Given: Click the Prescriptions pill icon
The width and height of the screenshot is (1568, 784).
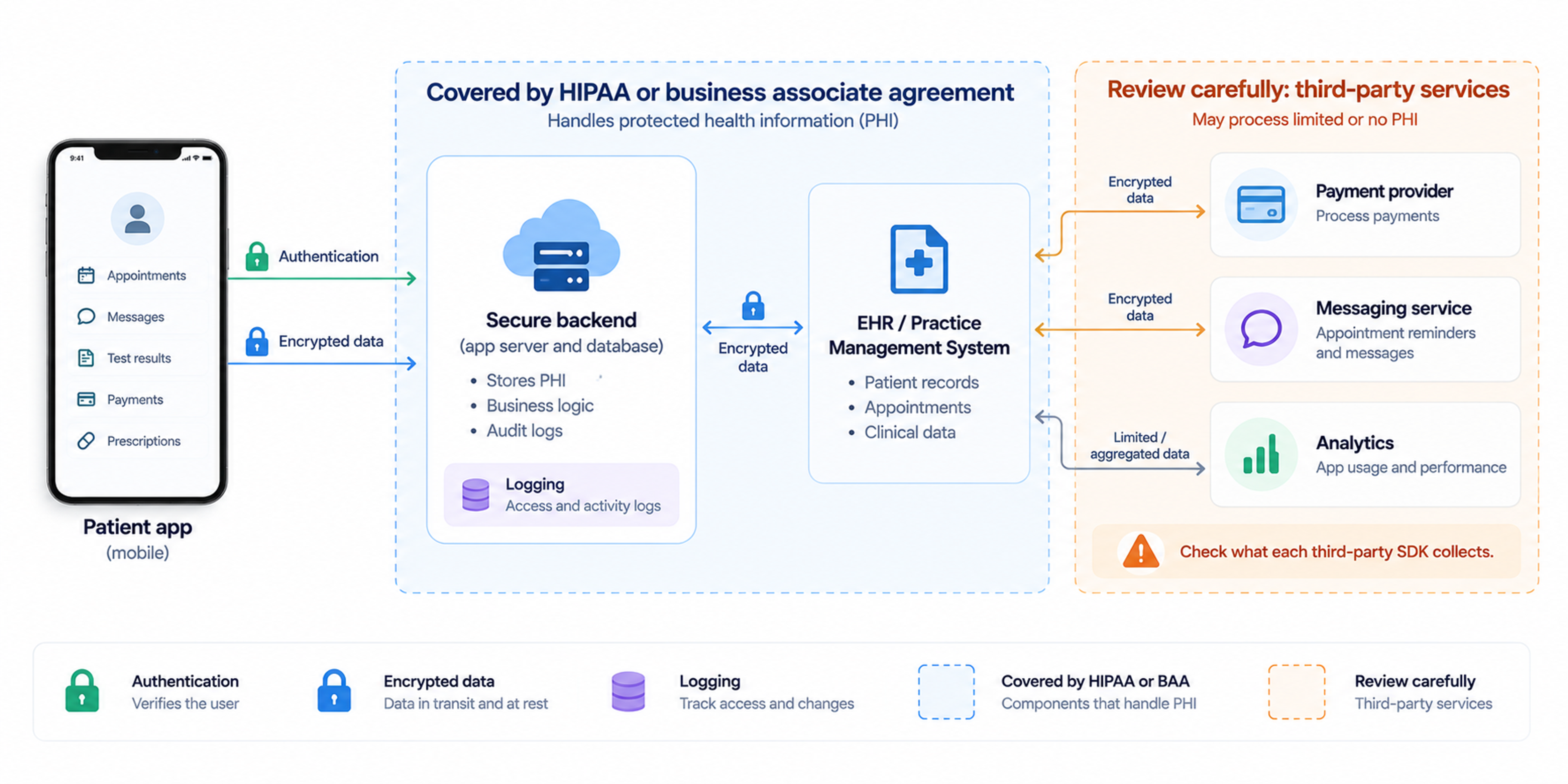Looking at the screenshot, I should (x=86, y=441).
